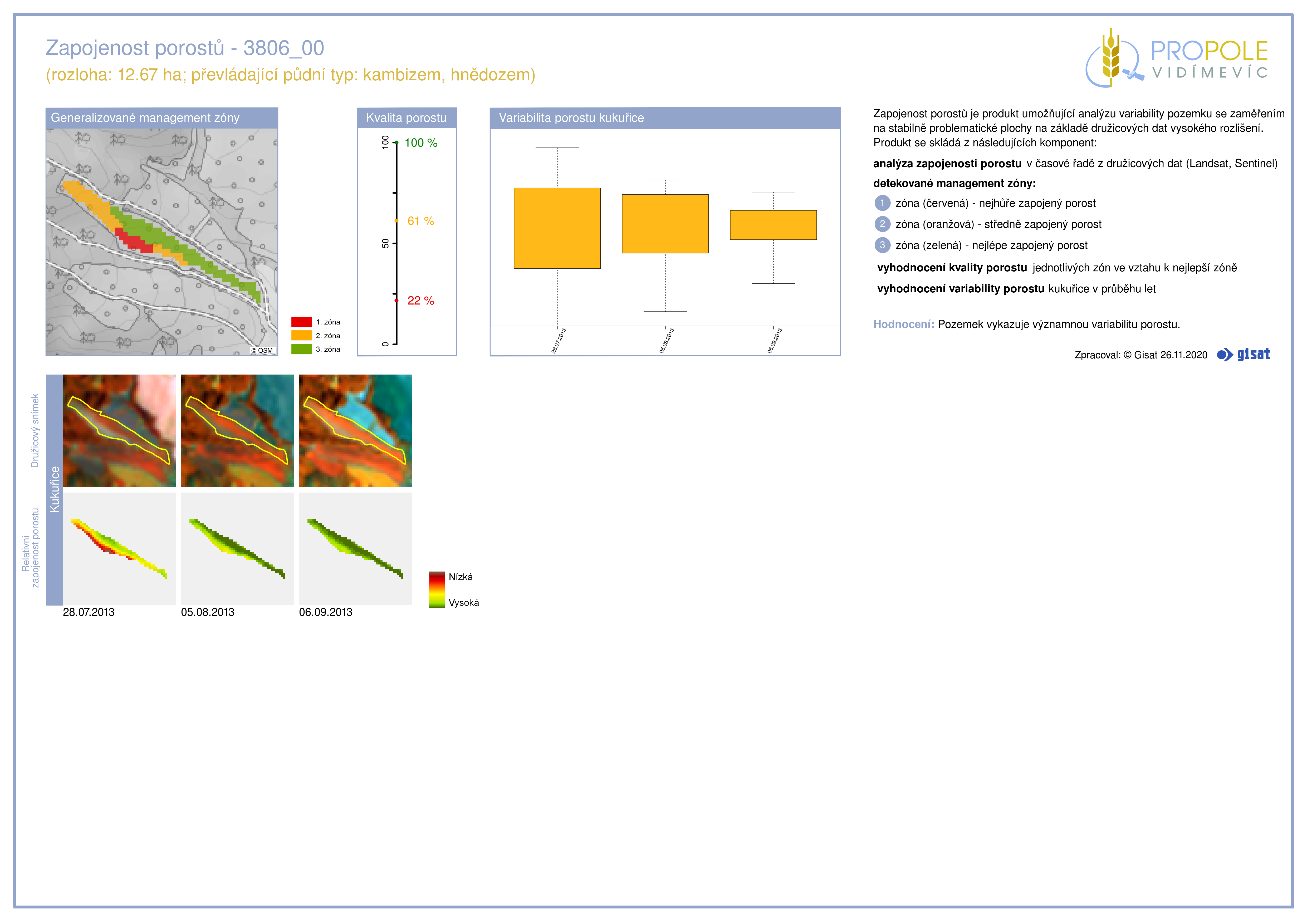1307x924 pixels.
Task: Click the green 3. zóna legend swatch
Action: click(302, 349)
